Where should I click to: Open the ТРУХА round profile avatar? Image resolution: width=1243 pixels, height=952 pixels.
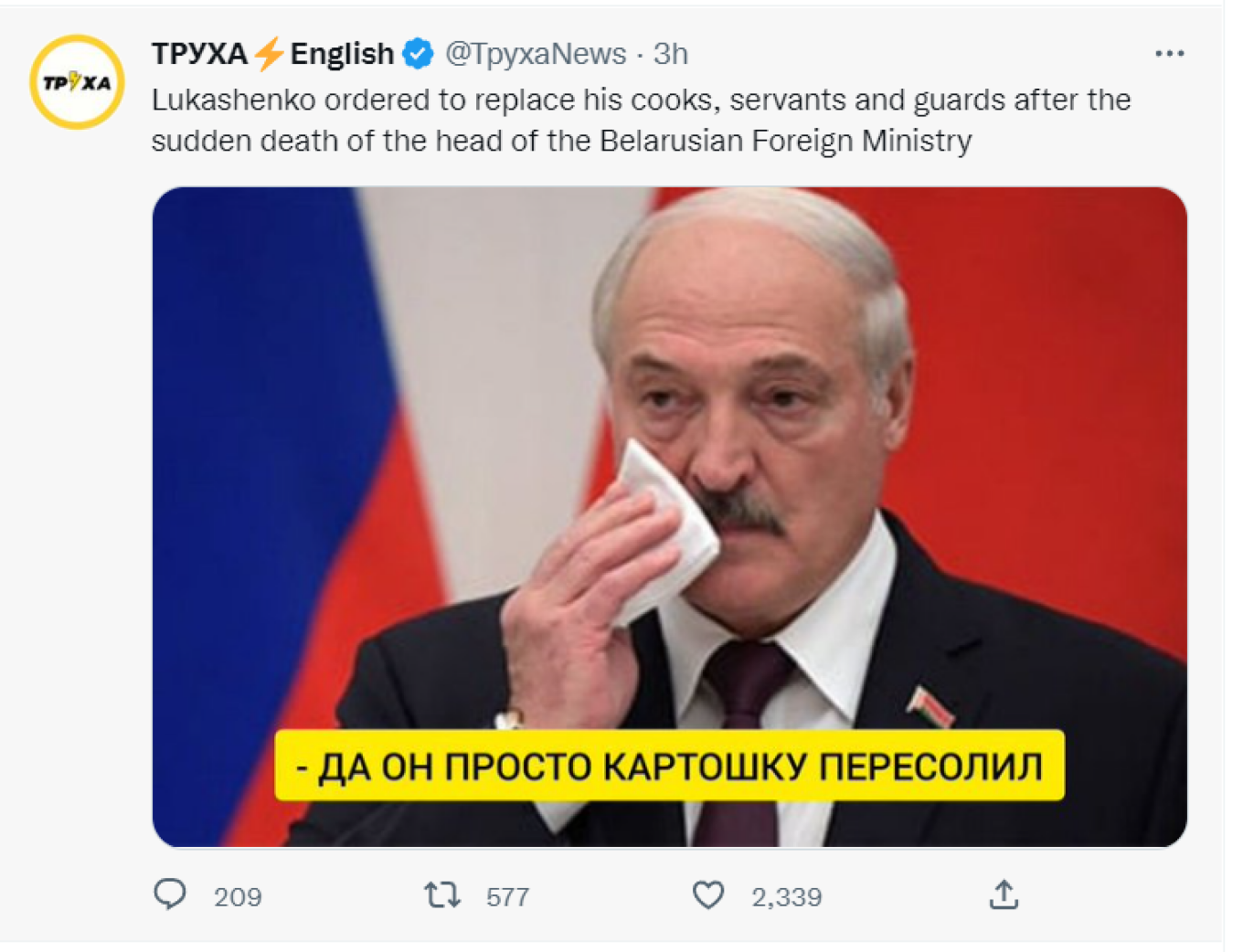pyautogui.click(x=77, y=82)
